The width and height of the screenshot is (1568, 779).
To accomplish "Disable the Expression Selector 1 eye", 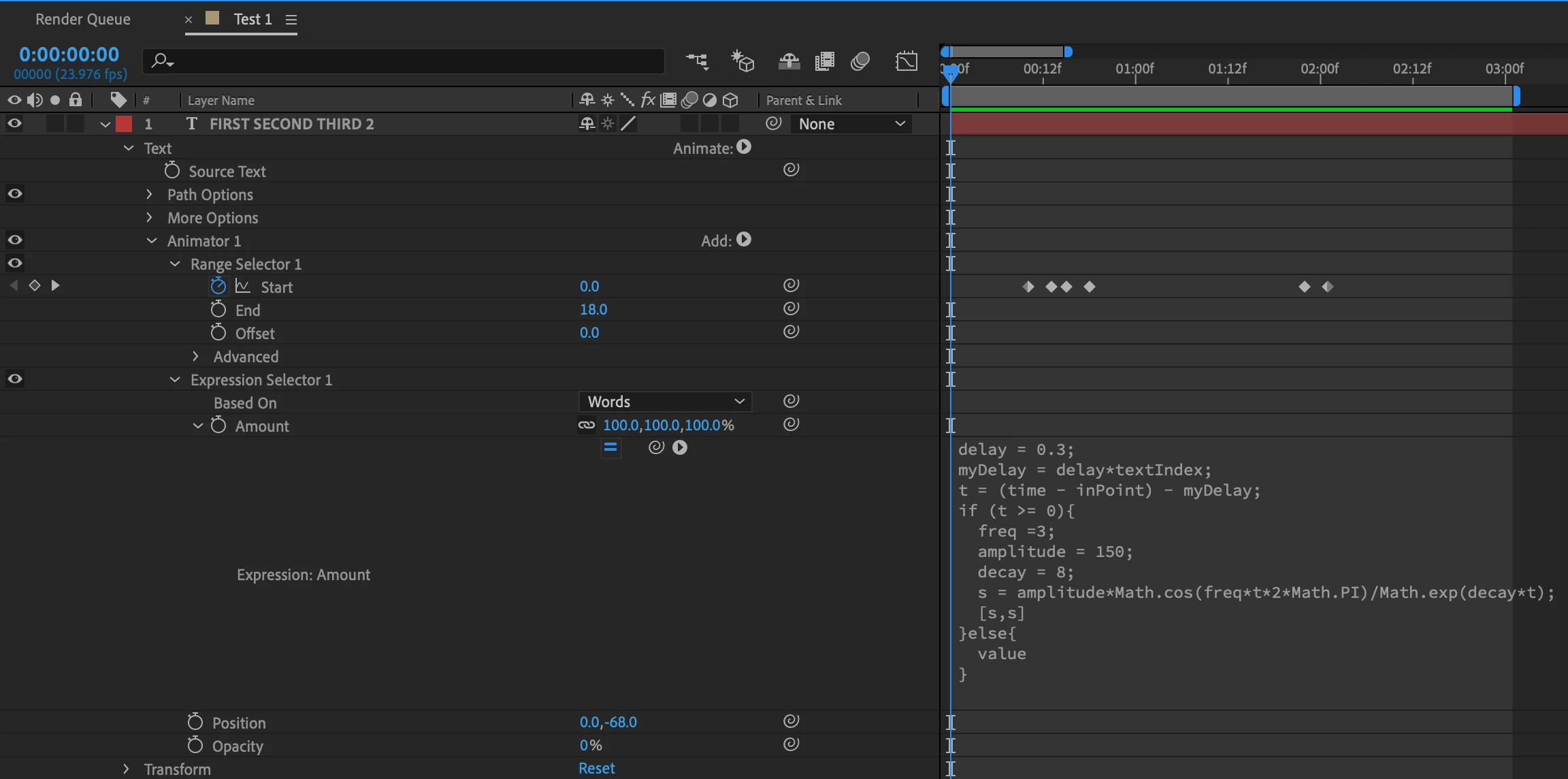I will 14,379.
